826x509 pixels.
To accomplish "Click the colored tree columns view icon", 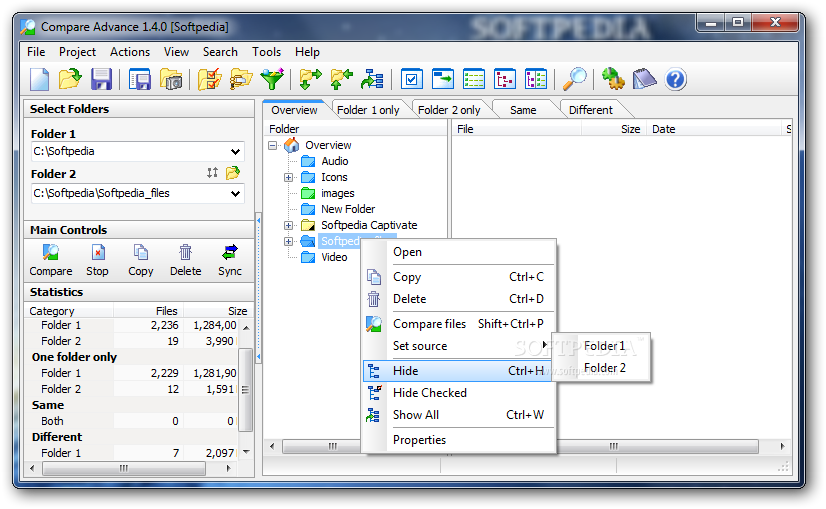I will click(x=536, y=80).
